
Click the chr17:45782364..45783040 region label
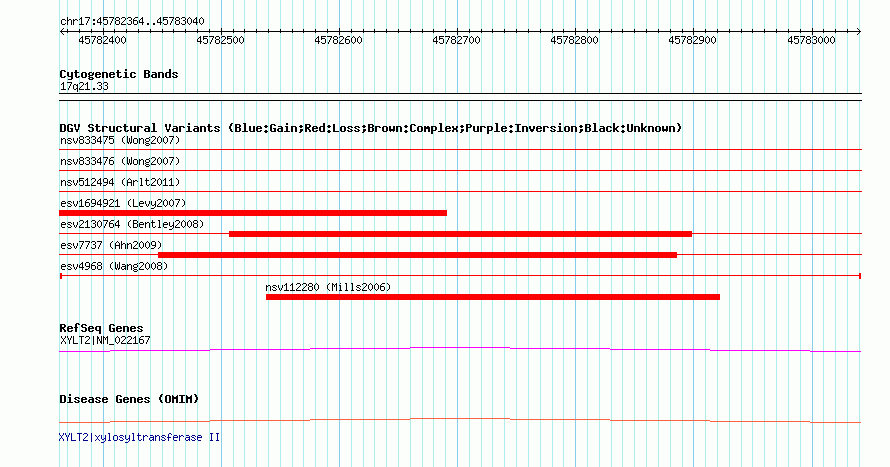132,22
